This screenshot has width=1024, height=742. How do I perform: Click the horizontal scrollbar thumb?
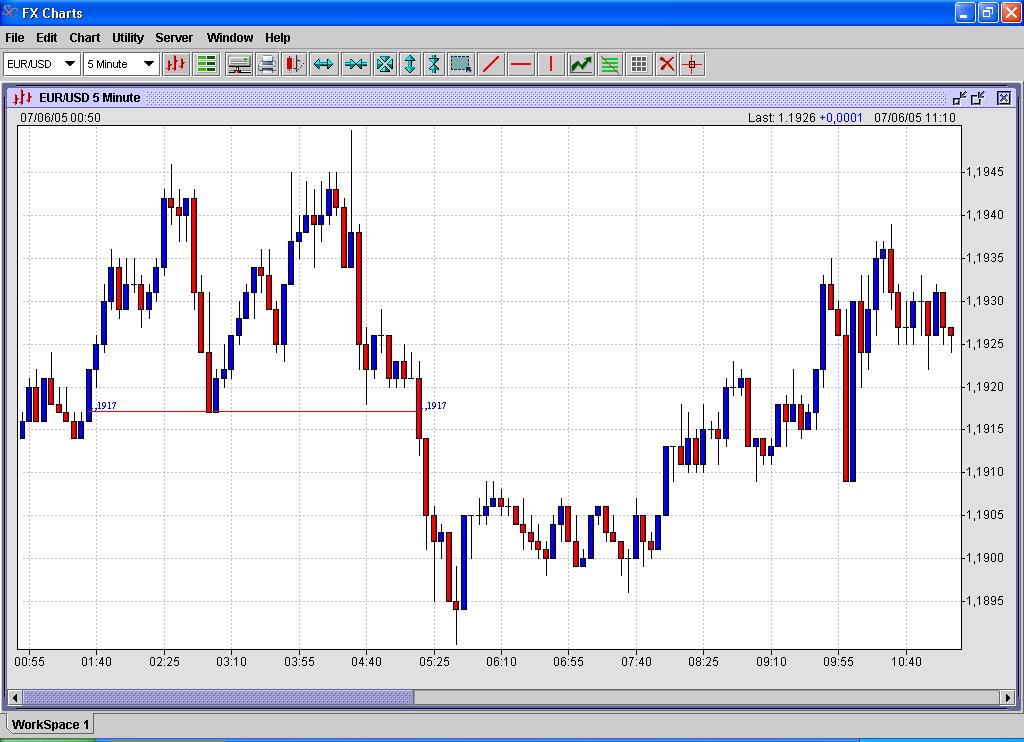tap(218, 698)
